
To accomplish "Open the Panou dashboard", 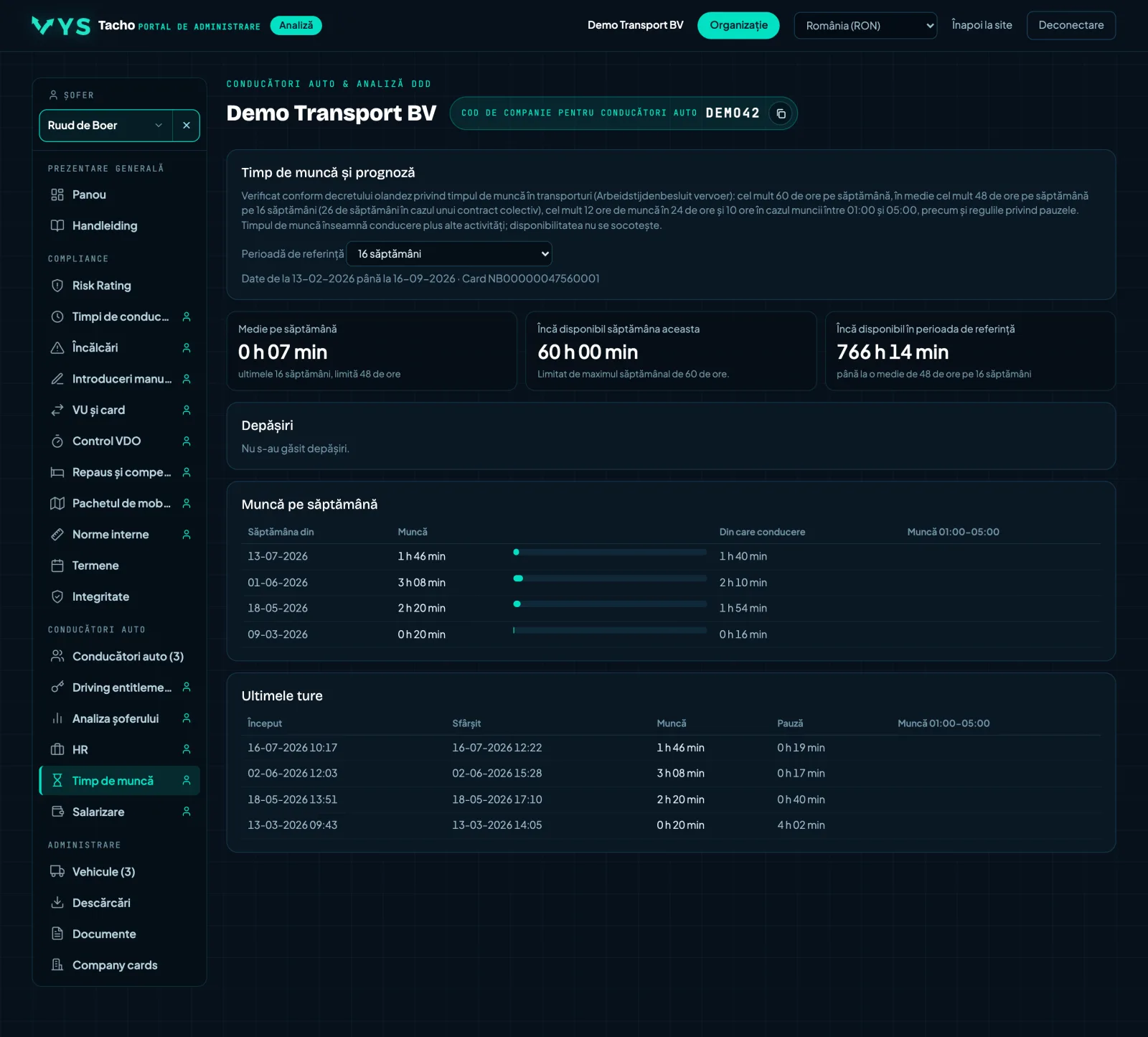I will click(x=119, y=195).
